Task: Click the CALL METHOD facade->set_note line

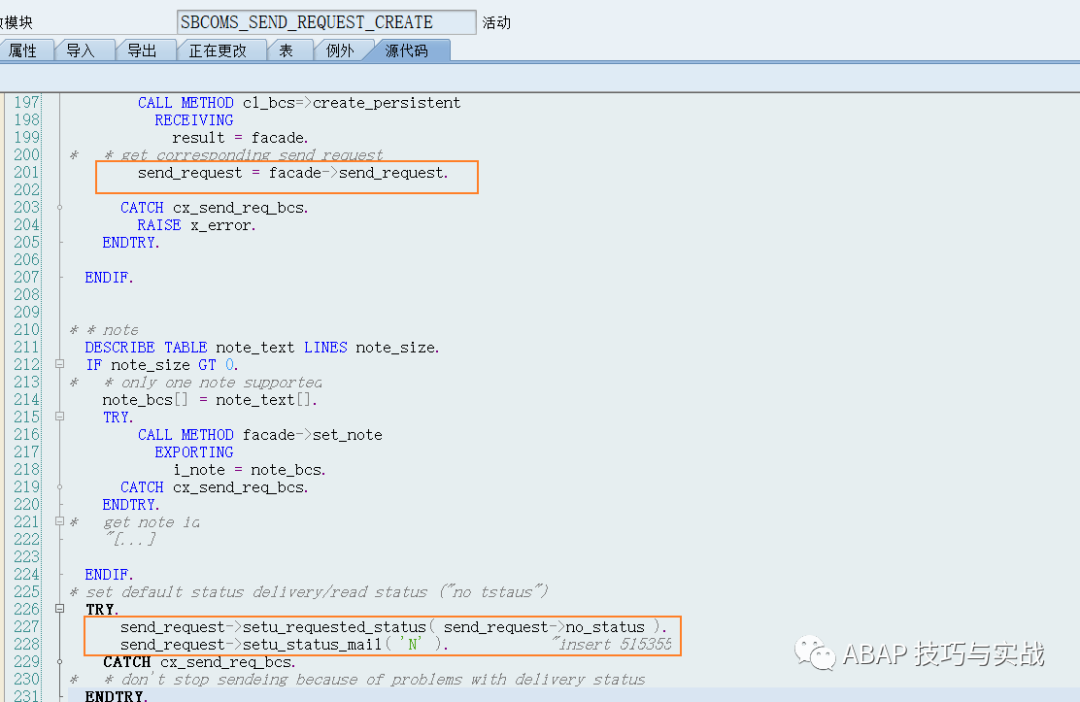Action: click(x=260, y=435)
